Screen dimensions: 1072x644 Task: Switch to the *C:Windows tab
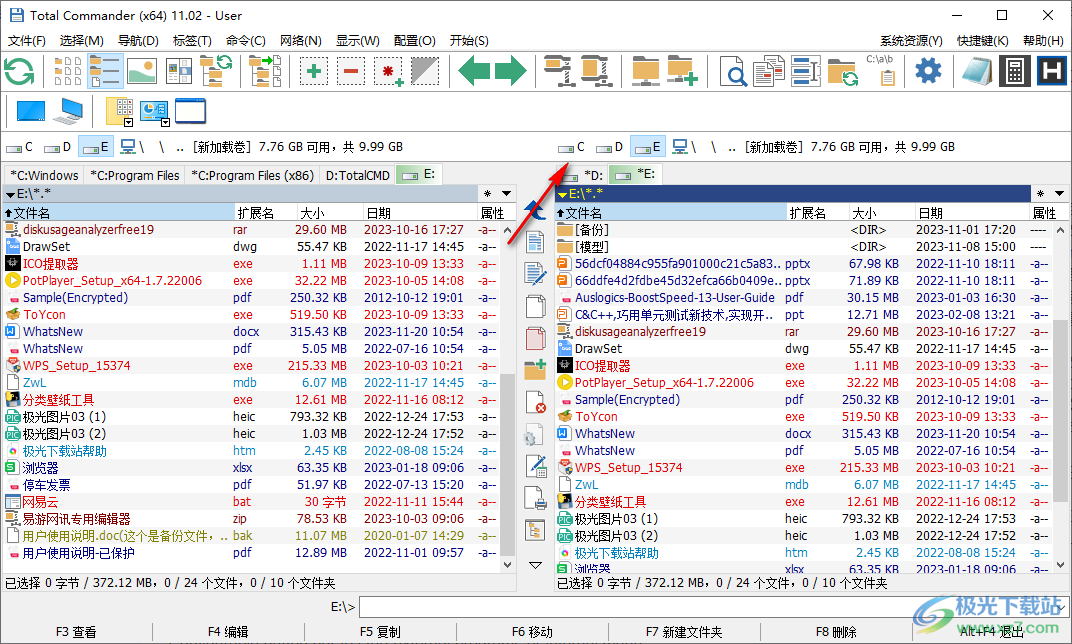(44, 175)
